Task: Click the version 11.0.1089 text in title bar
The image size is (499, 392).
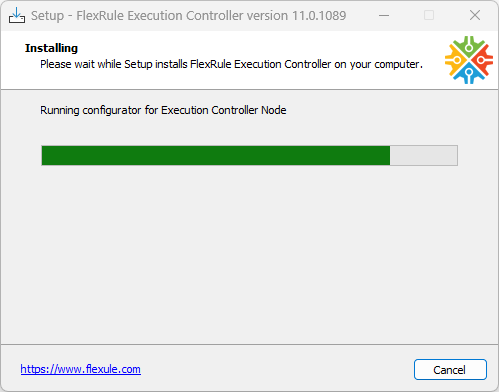Action: pos(298,16)
